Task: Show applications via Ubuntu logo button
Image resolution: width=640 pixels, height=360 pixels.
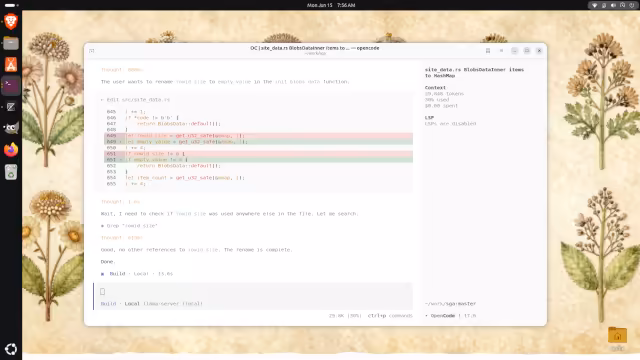Action: click(x=11, y=349)
